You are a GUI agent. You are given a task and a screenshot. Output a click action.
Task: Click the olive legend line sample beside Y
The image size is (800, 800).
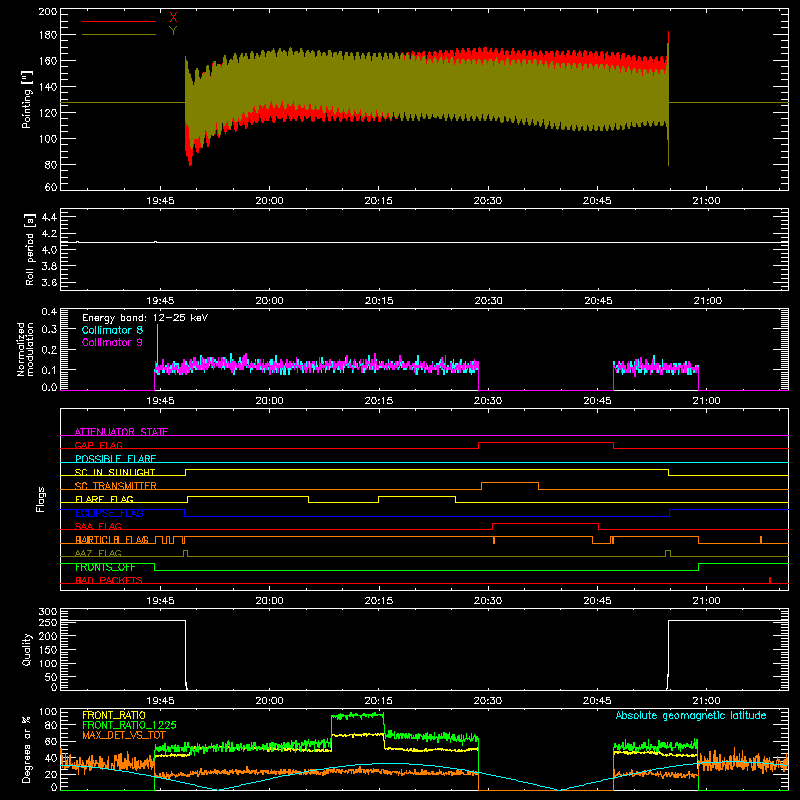(119, 34)
